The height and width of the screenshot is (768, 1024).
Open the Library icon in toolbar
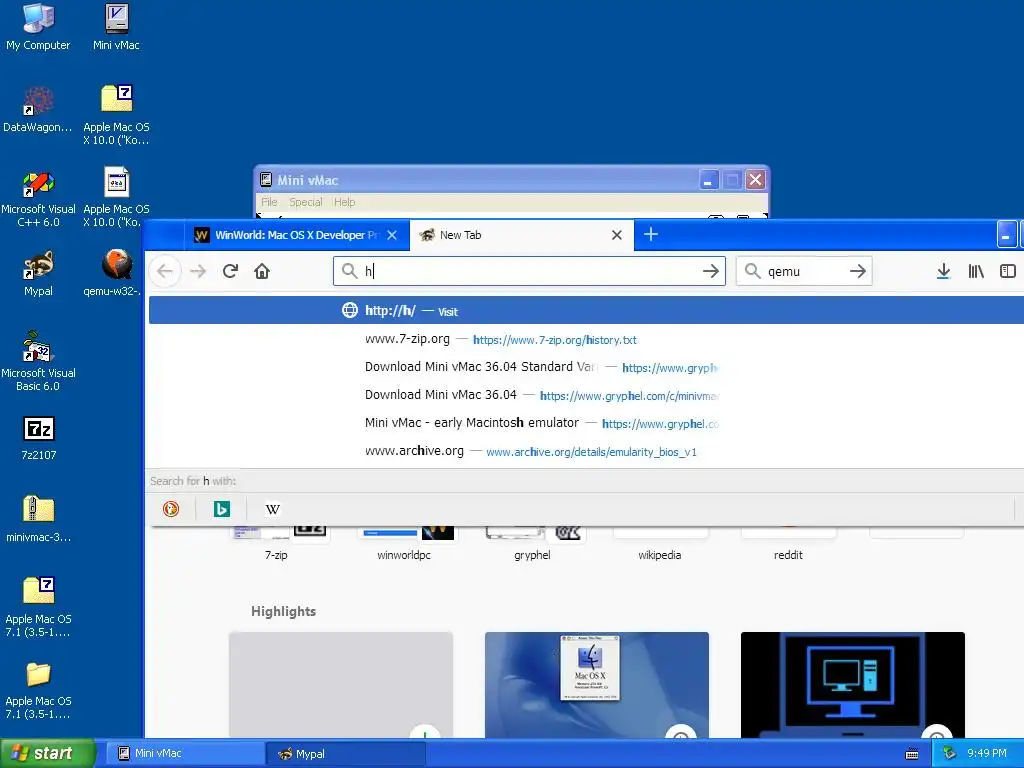pyautogui.click(x=976, y=271)
